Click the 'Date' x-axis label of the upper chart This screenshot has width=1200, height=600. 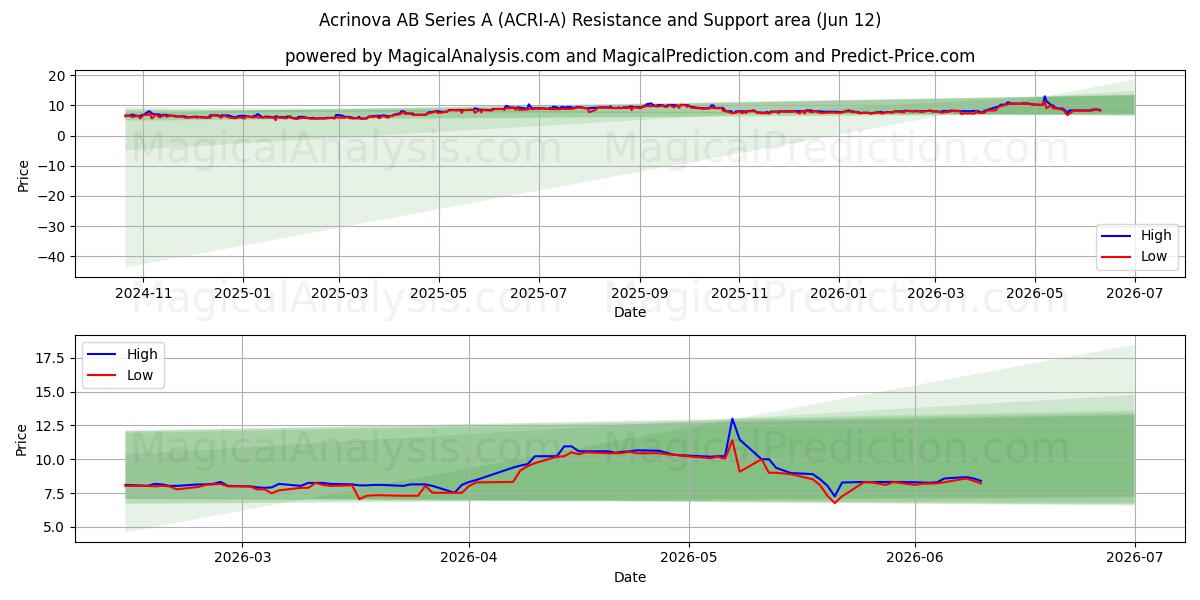630,312
